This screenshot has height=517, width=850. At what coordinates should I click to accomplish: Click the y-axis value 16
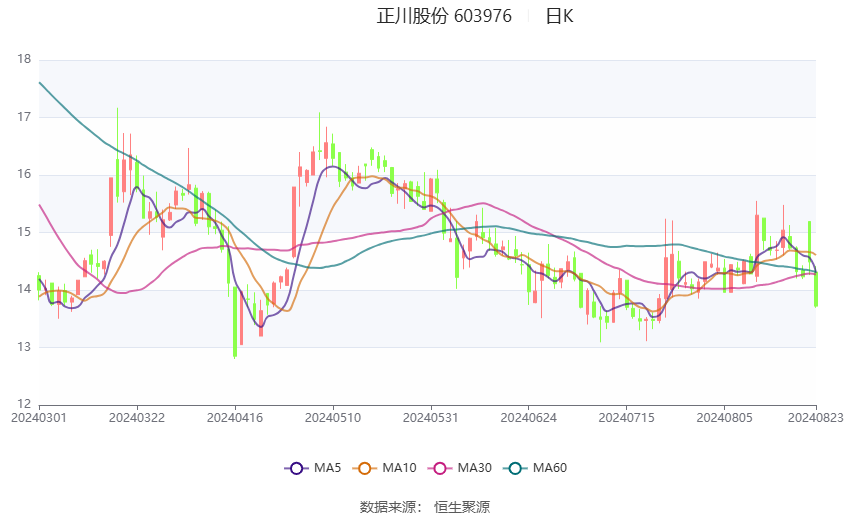pyautogui.click(x=24, y=175)
